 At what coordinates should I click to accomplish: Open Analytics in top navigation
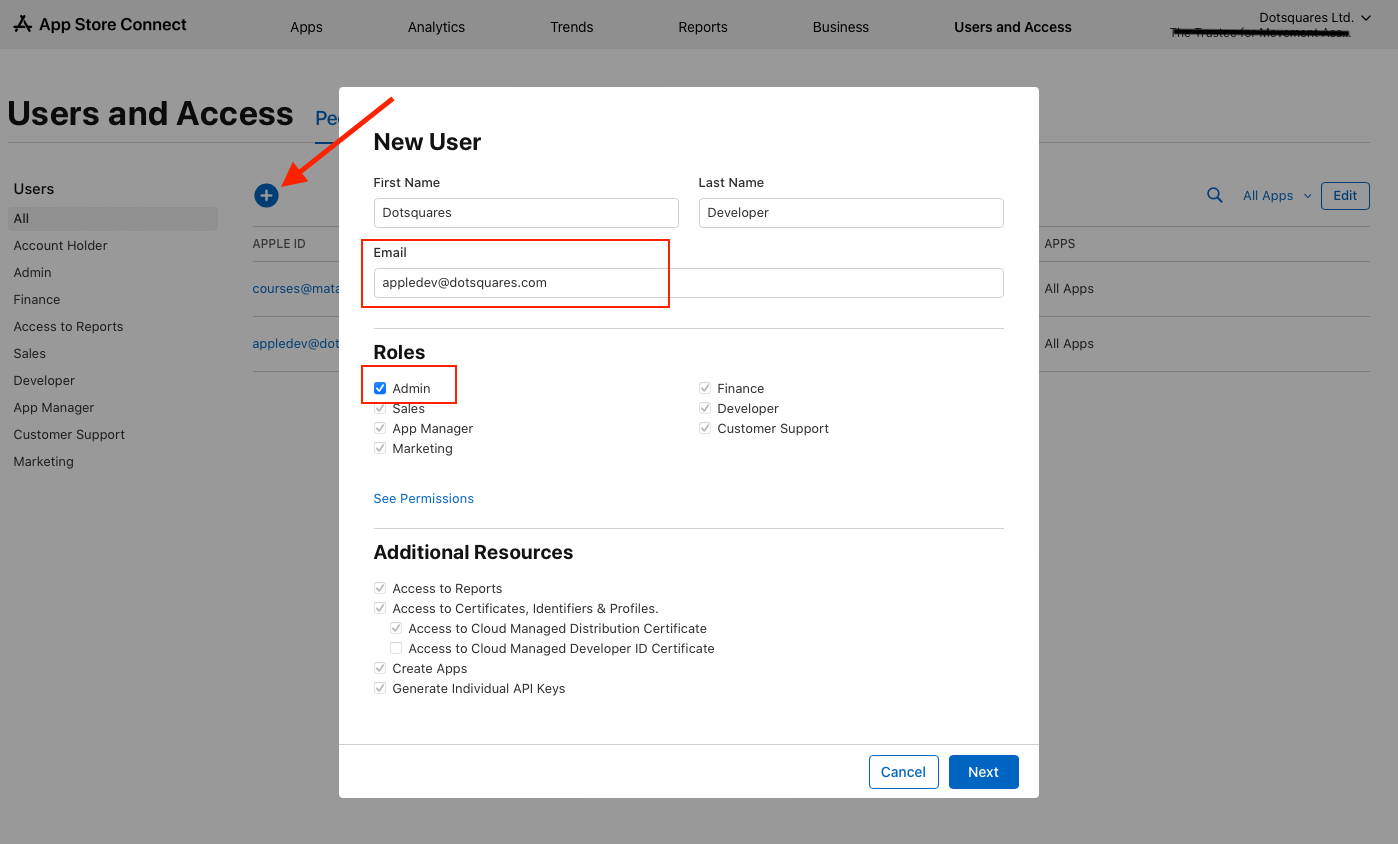(x=436, y=27)
